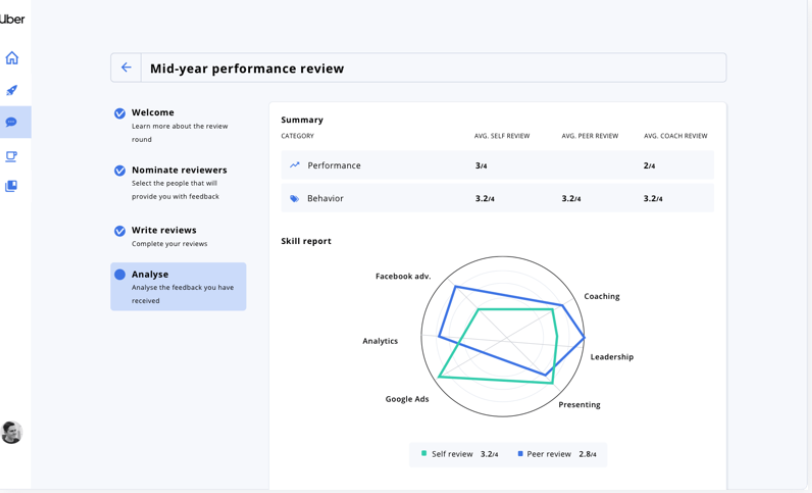Open the user profile avatar
Image resolution: width=812 pixels, height=493 pixels.
[x=12, y=432]
